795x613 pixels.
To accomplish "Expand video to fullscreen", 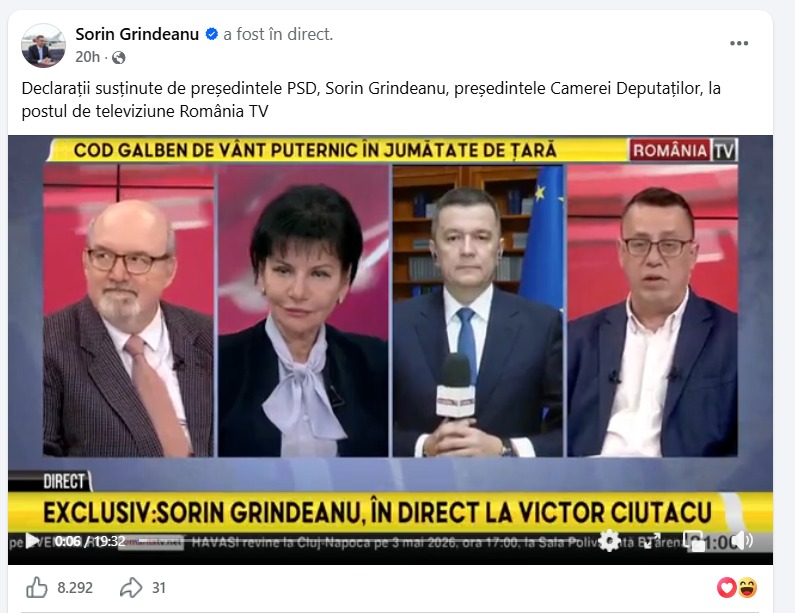I will click(652, 541).
